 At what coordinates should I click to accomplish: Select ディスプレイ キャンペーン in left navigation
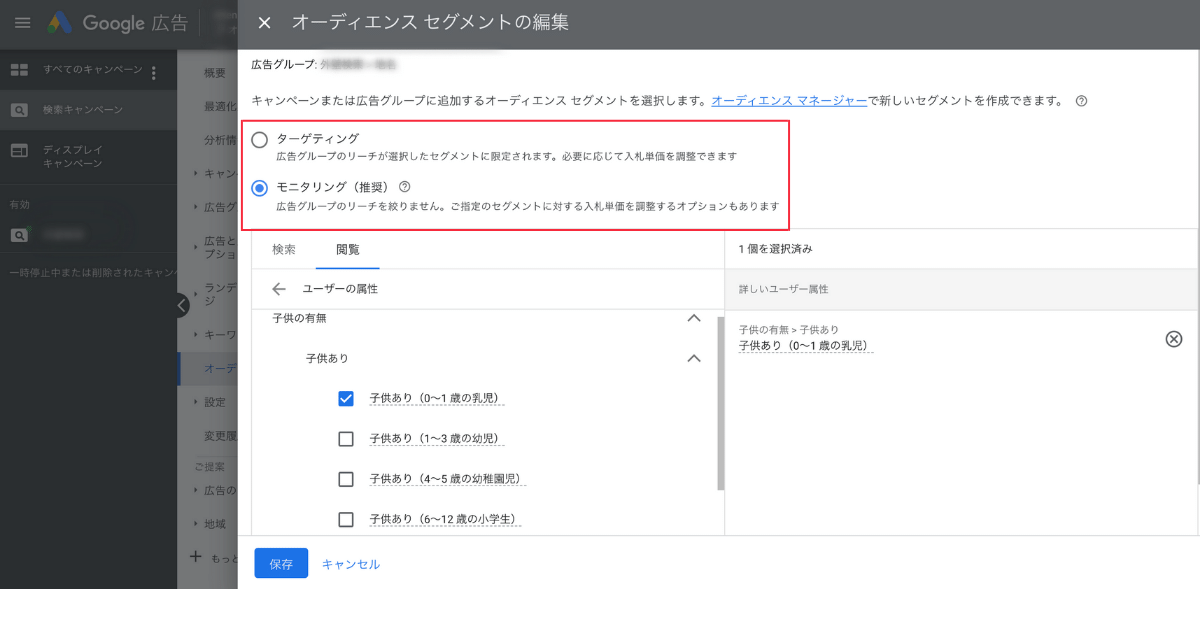tap(73, 156)
